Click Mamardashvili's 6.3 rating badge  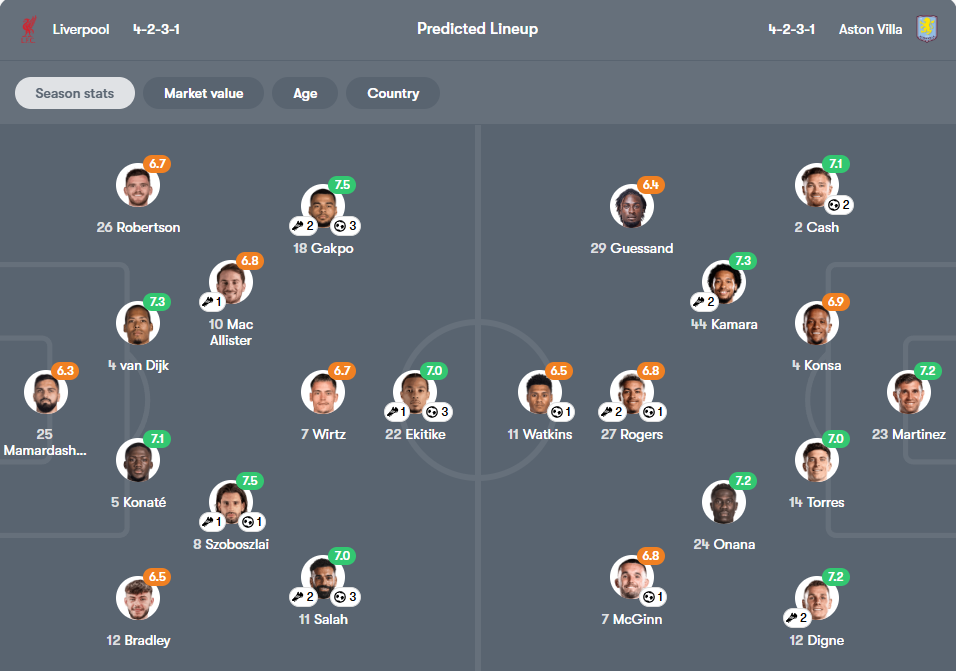coord(64,371)
